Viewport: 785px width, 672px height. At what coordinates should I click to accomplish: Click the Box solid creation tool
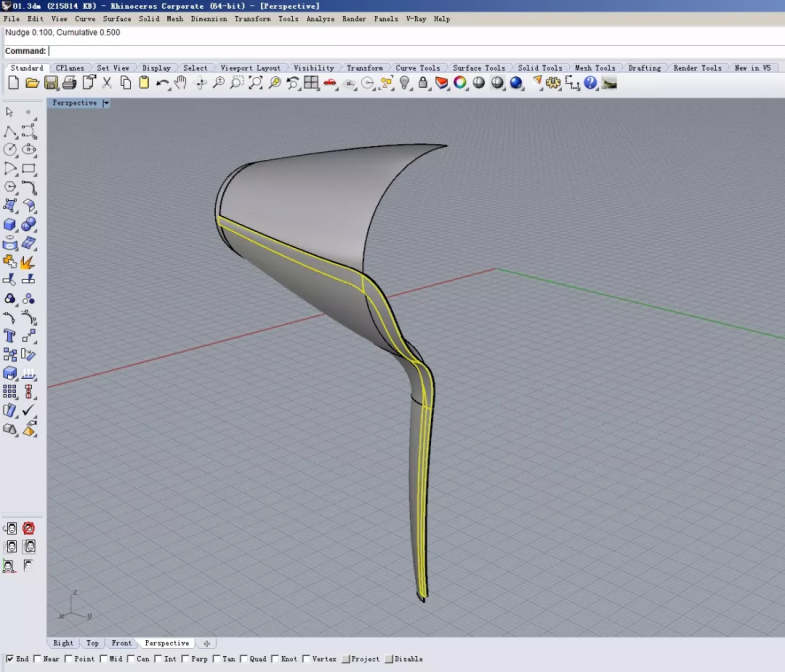(x=11, y=225)
